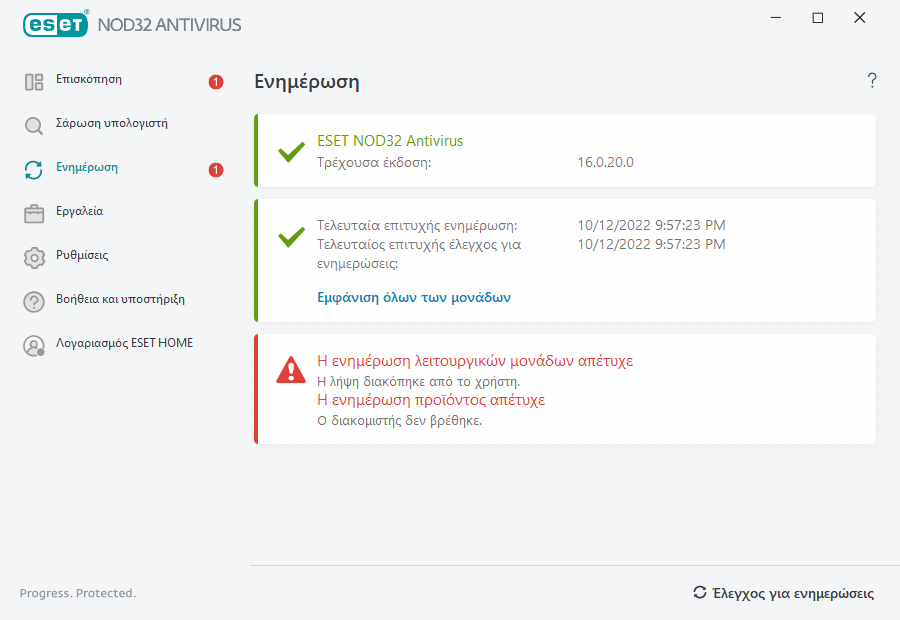
Task: Open Ρυθμίσεις from the sidebar
Action: tap(82, 256)
